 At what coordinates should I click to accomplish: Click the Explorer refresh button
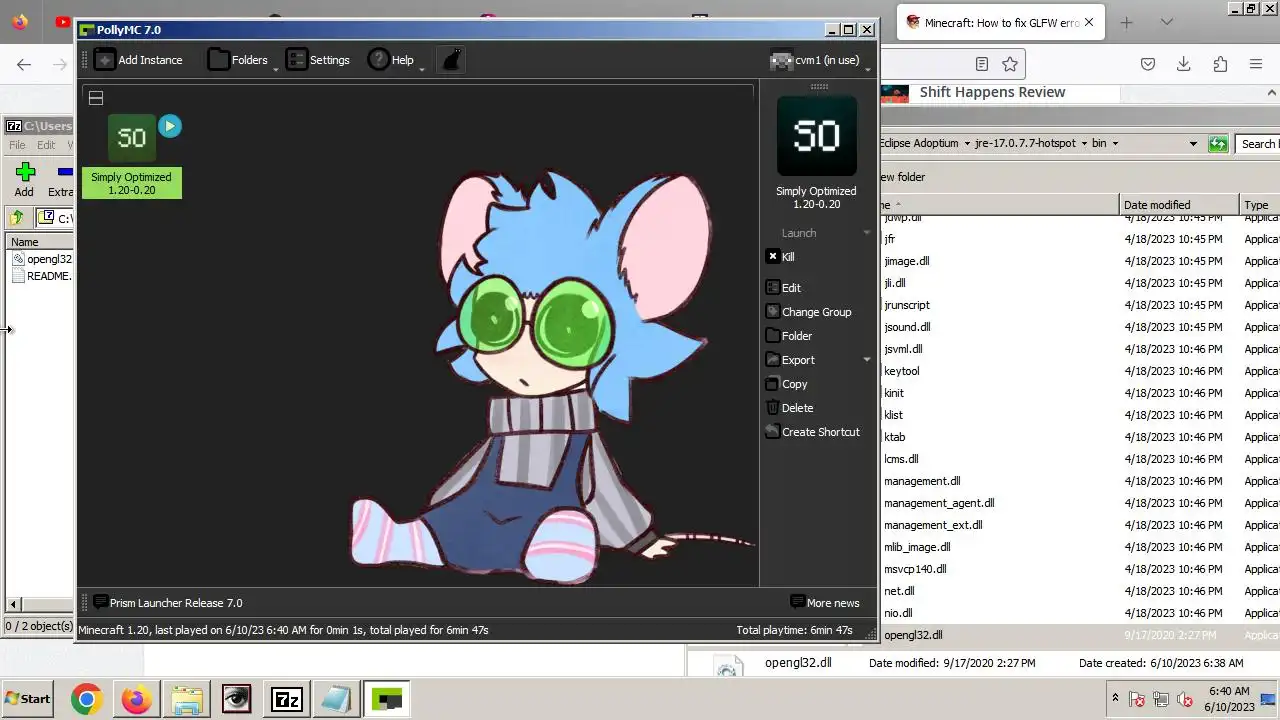tap(1217, 144)
